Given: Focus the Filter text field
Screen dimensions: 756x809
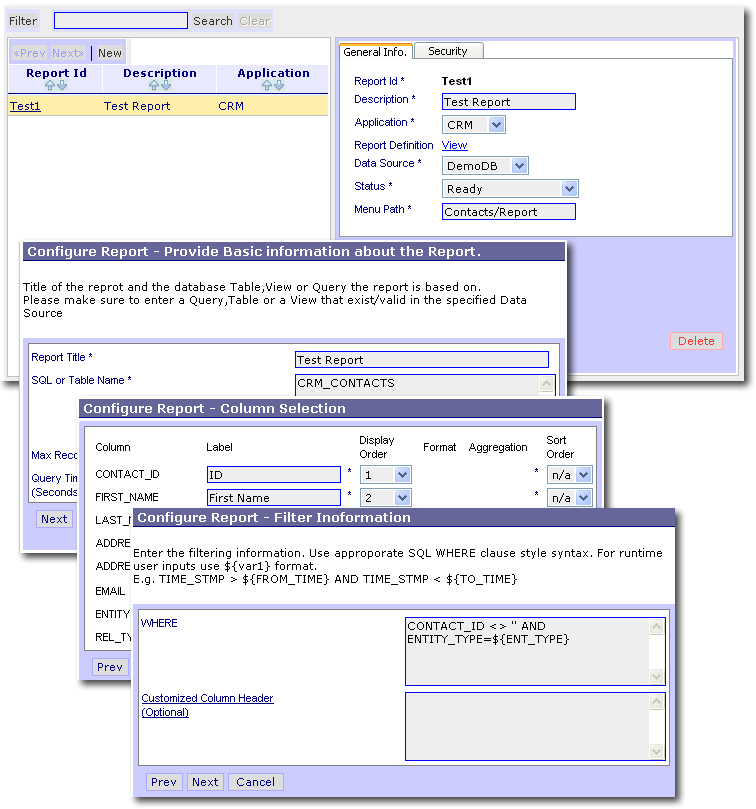Looking at the screenshot, I should tap(121, 21).
